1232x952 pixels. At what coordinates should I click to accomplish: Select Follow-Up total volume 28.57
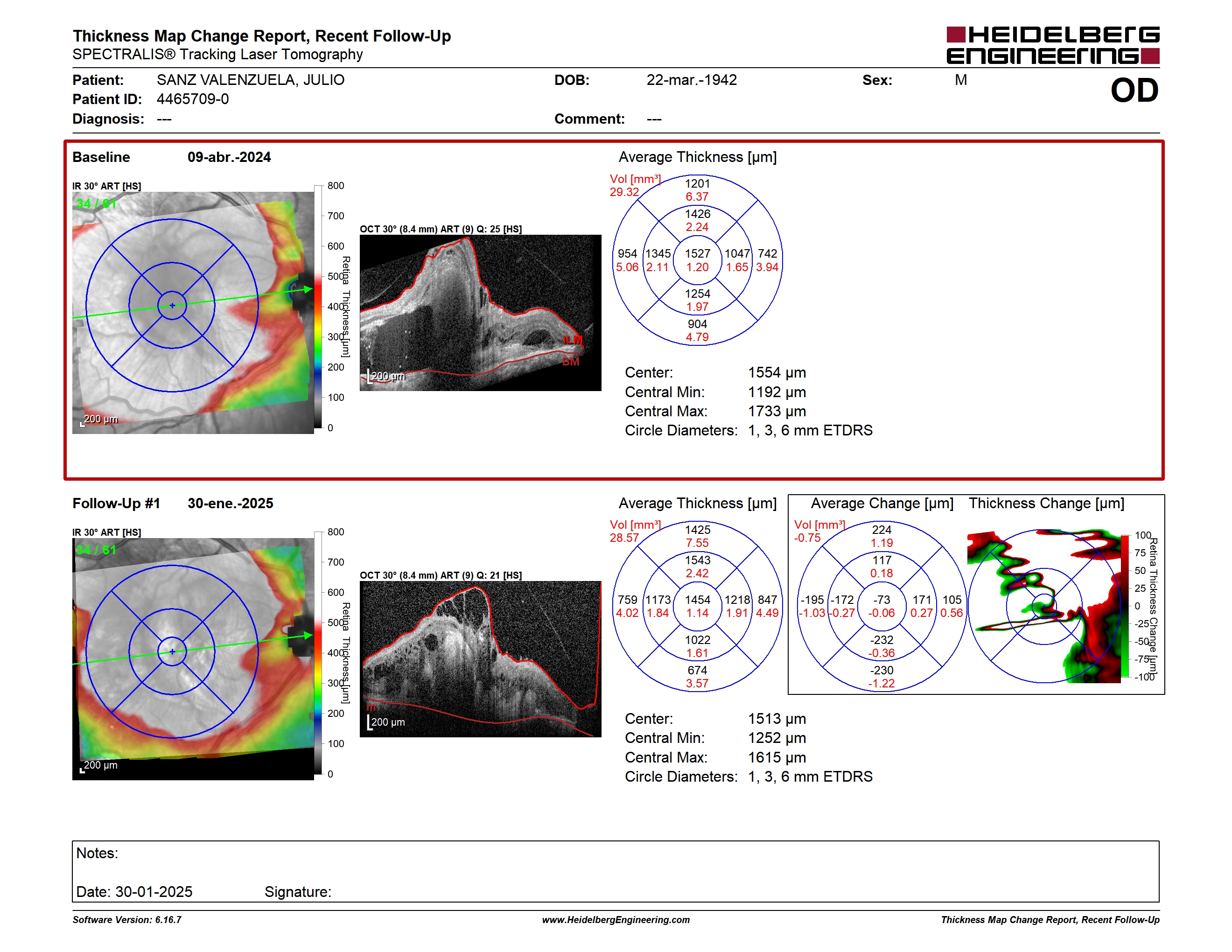tap(624, 538)
